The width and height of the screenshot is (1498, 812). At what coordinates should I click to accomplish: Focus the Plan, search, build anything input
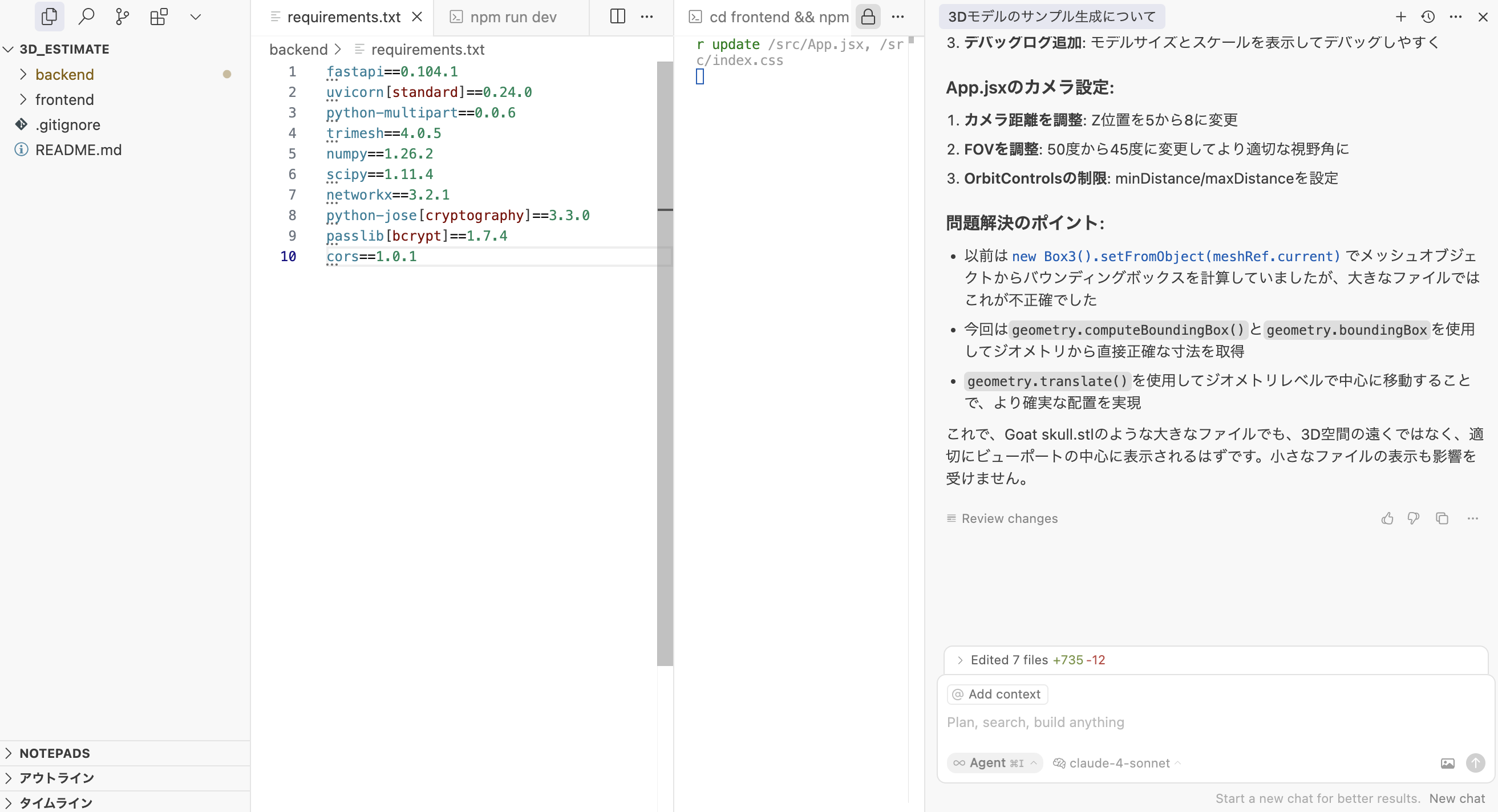point(1216,722)
